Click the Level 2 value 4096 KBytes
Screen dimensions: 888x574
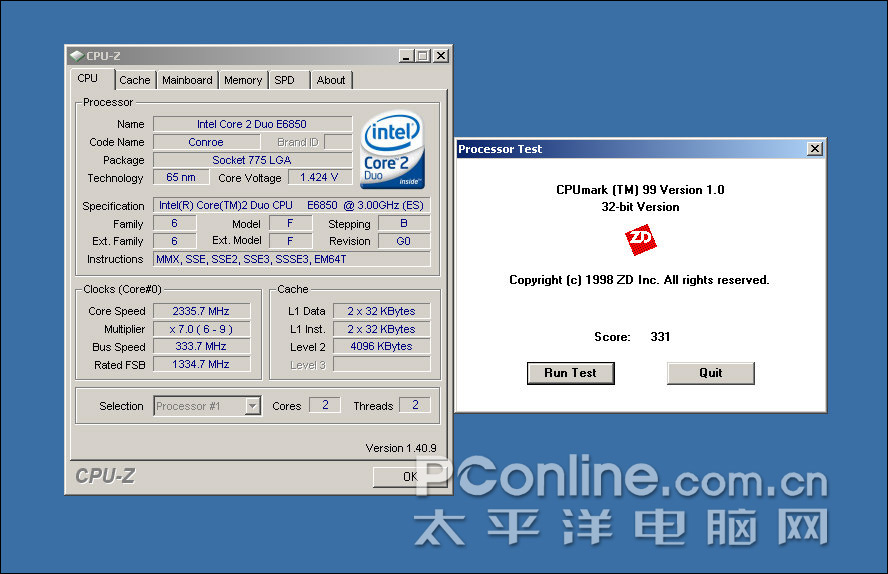[x=382, y=346]
